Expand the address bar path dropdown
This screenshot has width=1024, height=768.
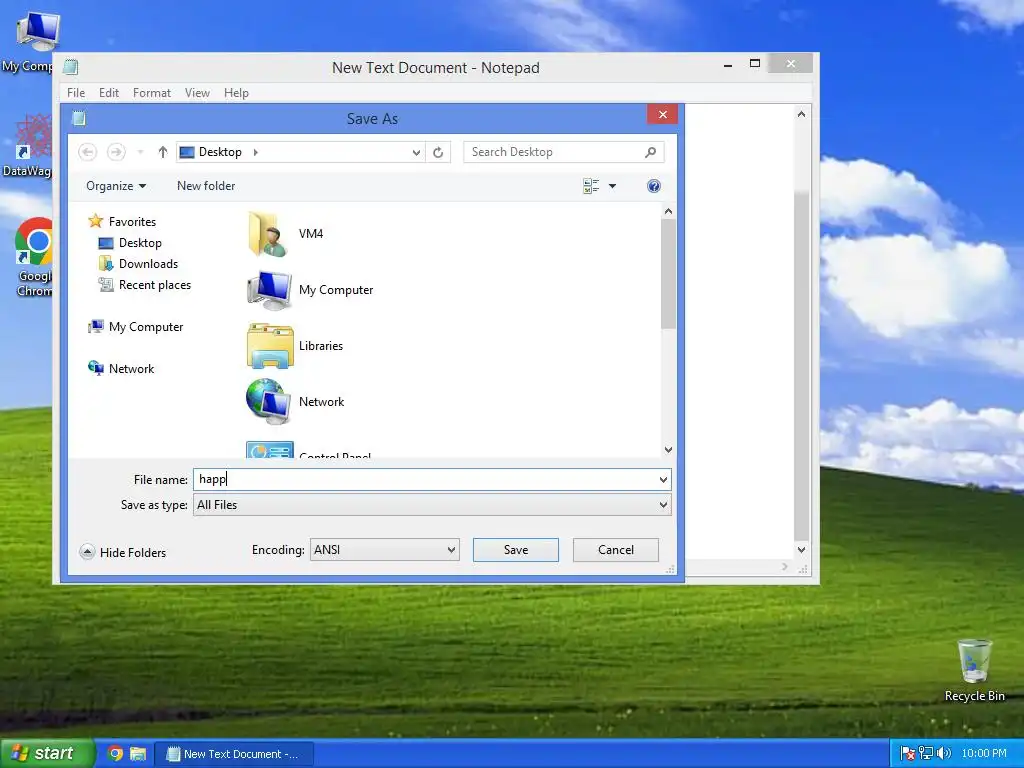click(x=416, y=152)
